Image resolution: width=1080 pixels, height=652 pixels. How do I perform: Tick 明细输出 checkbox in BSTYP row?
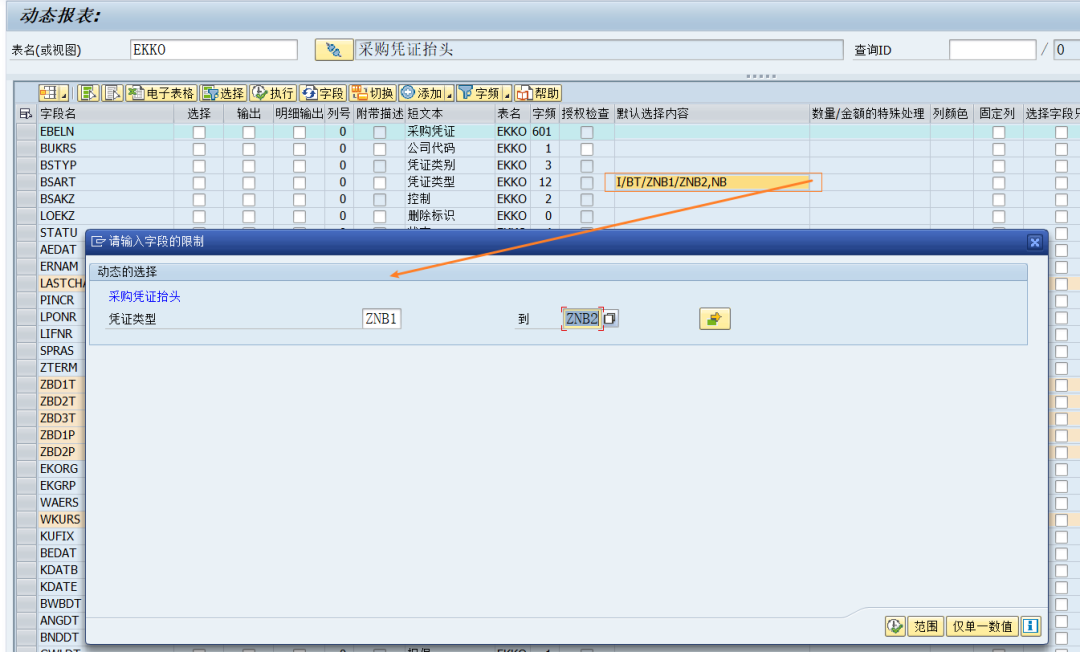coord(299,165)
